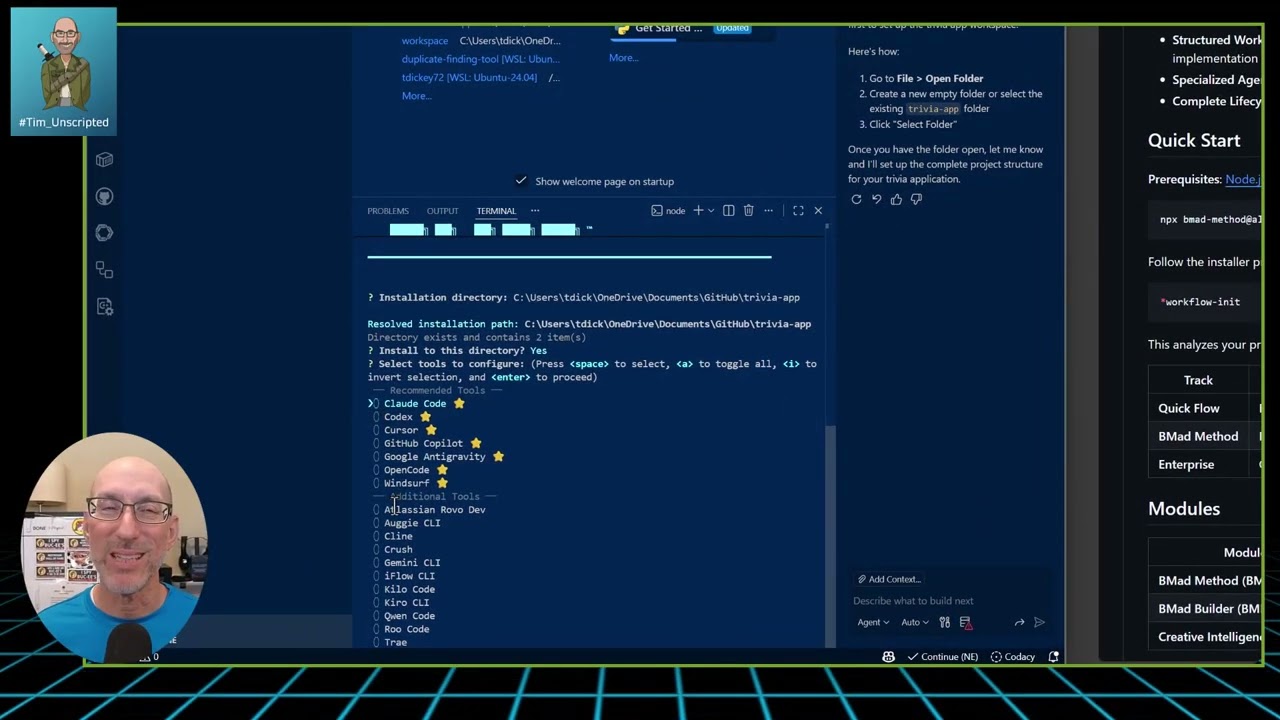Select the Kilo Code tool option
The width and height of the screenshot is (1280, 720).
409,590
